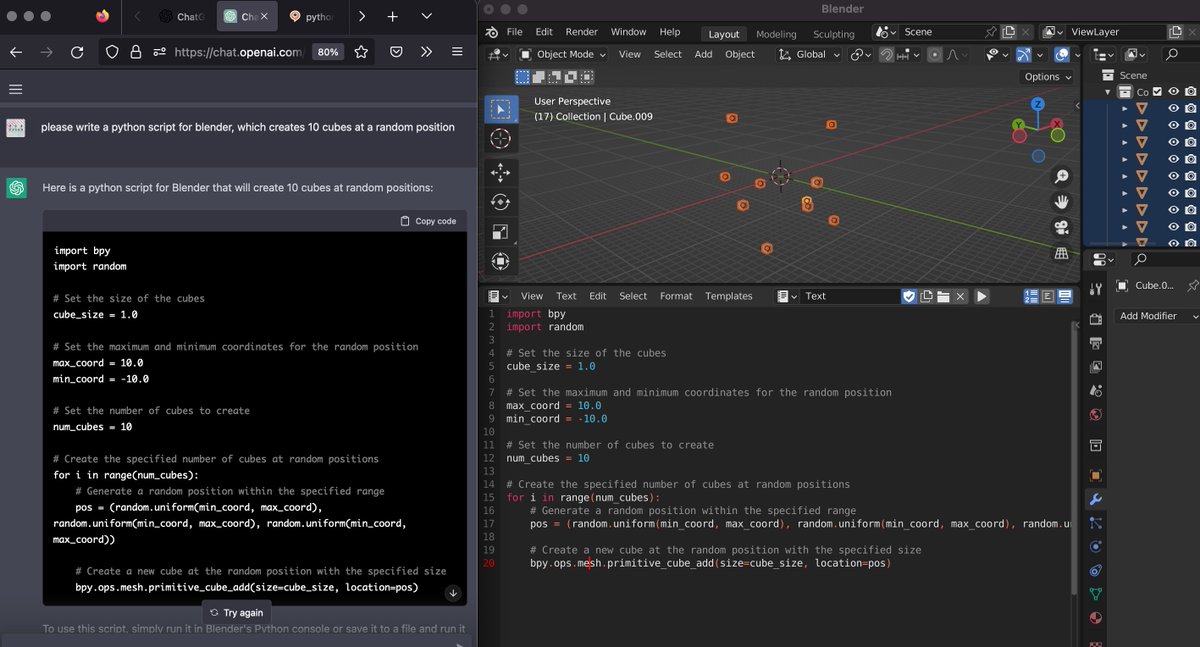Toggle proportional editing in viewport header
Screen dimensions: 1200x647
click(935, 54)
